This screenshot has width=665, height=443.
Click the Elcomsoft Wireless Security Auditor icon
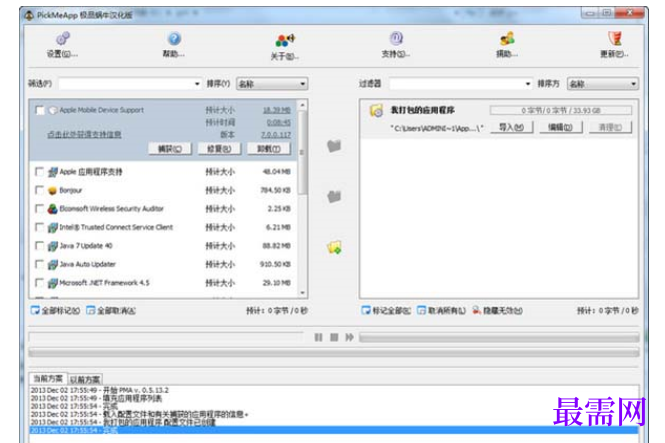click(x=53, y=209)
